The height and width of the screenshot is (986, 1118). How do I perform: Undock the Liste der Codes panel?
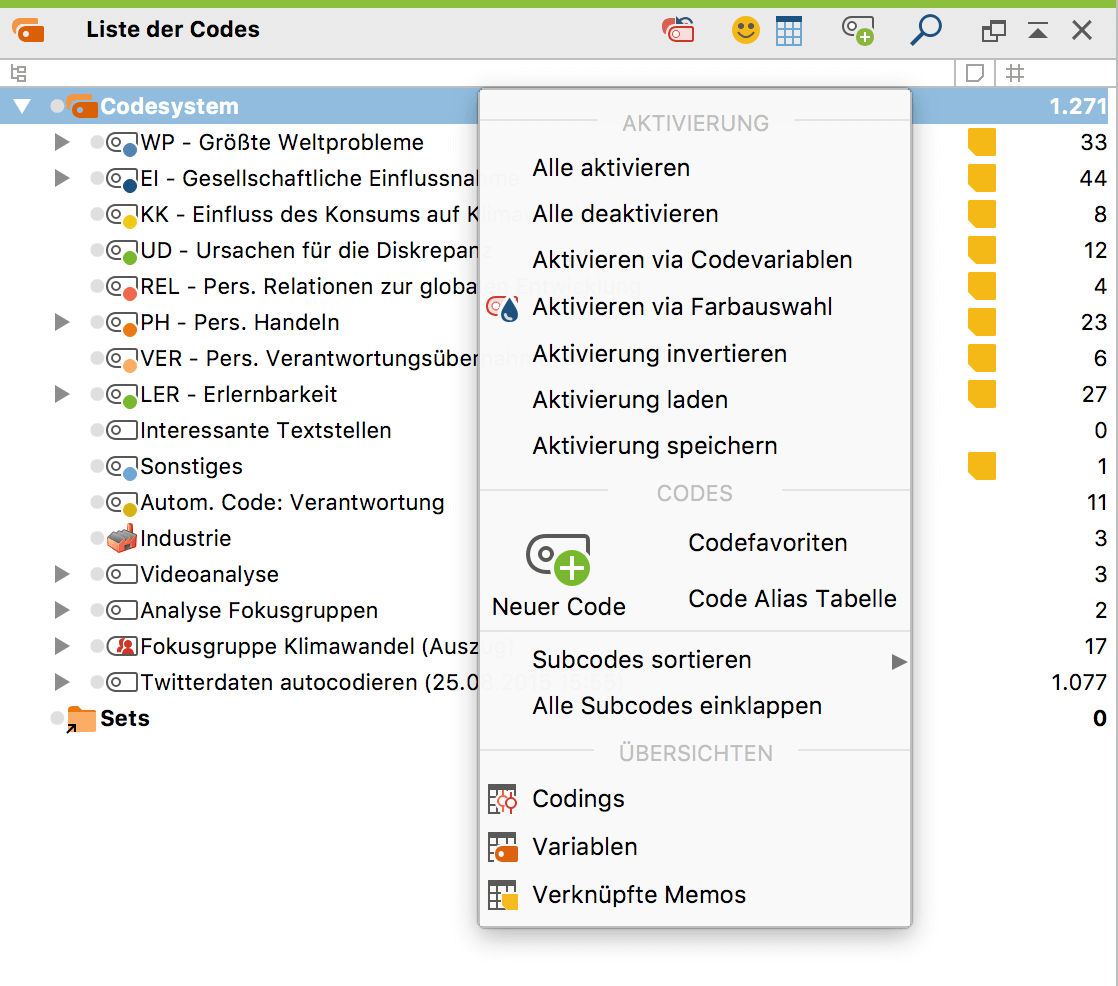993,30
